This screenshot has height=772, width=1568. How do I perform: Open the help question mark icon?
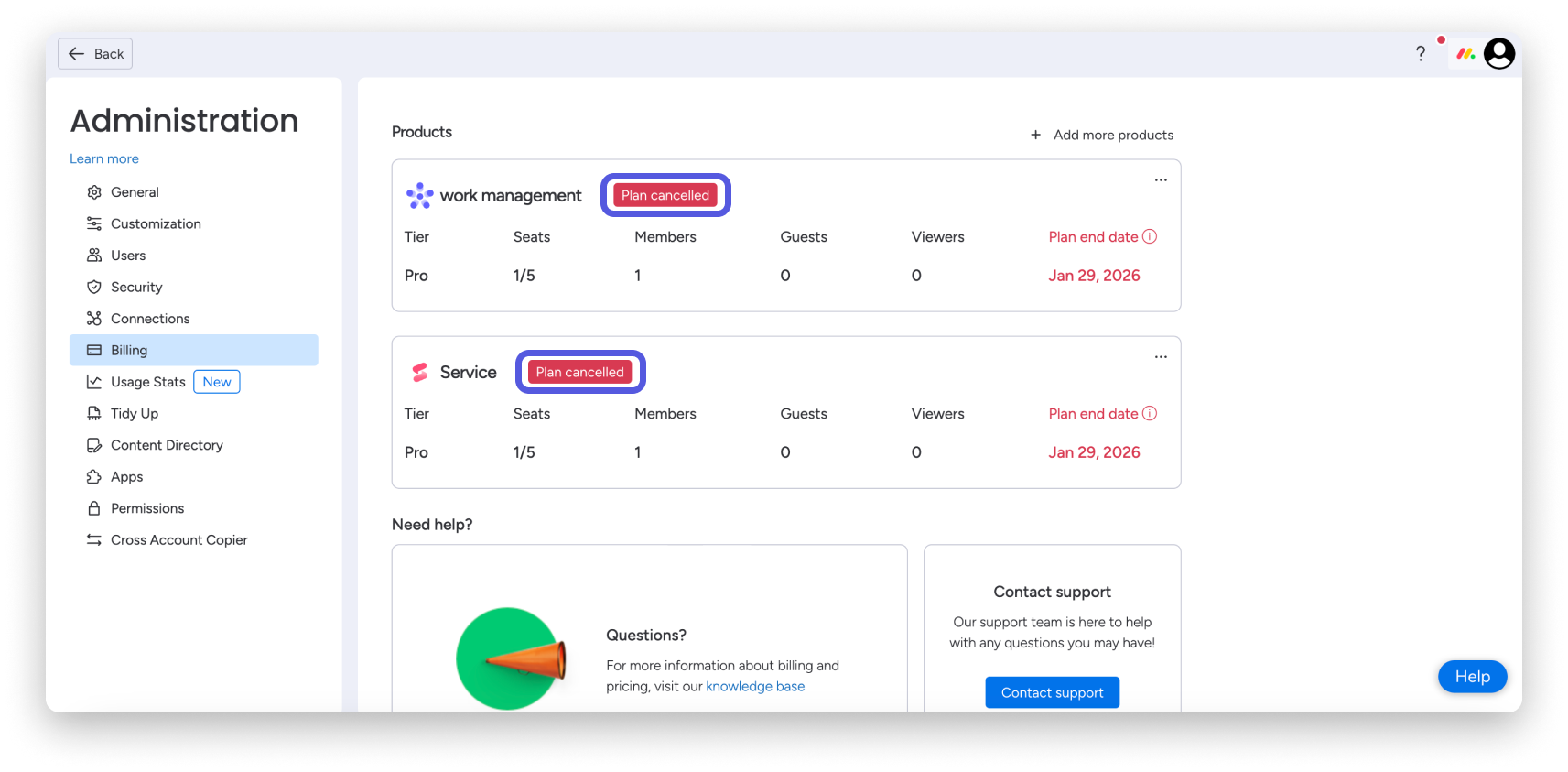[1420, 54]
